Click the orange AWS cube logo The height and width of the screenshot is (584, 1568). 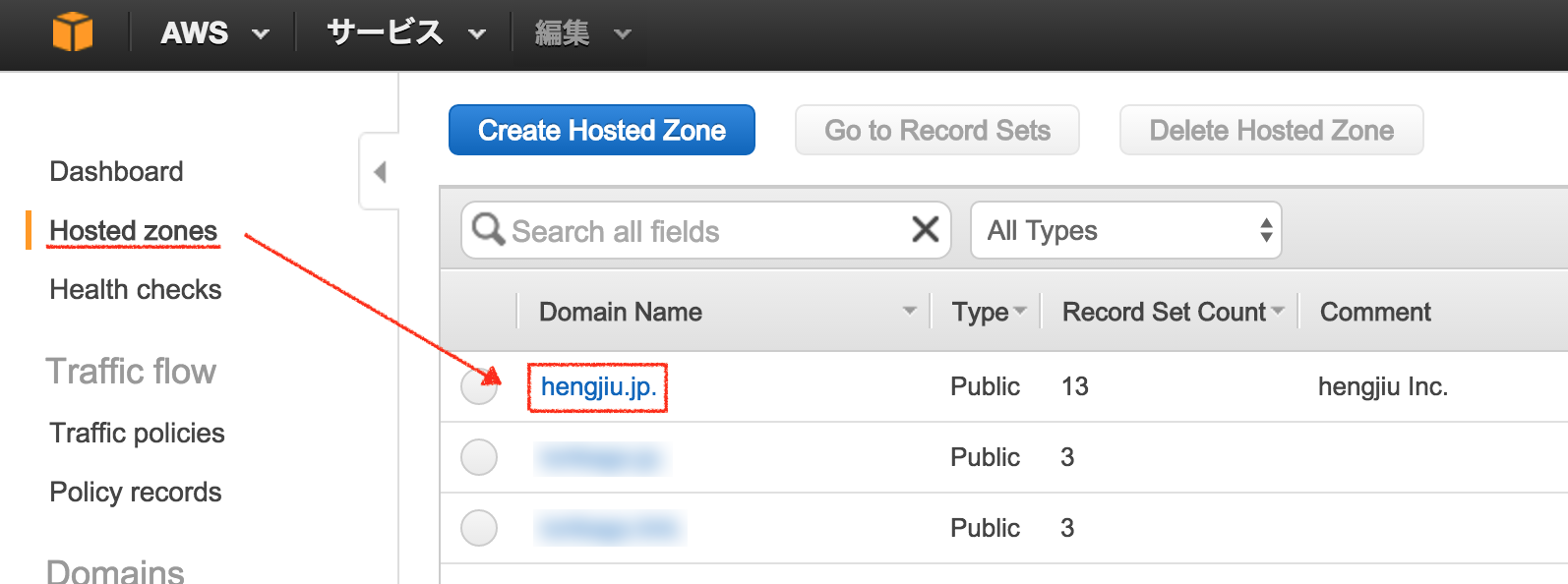[x=73, y=32]
